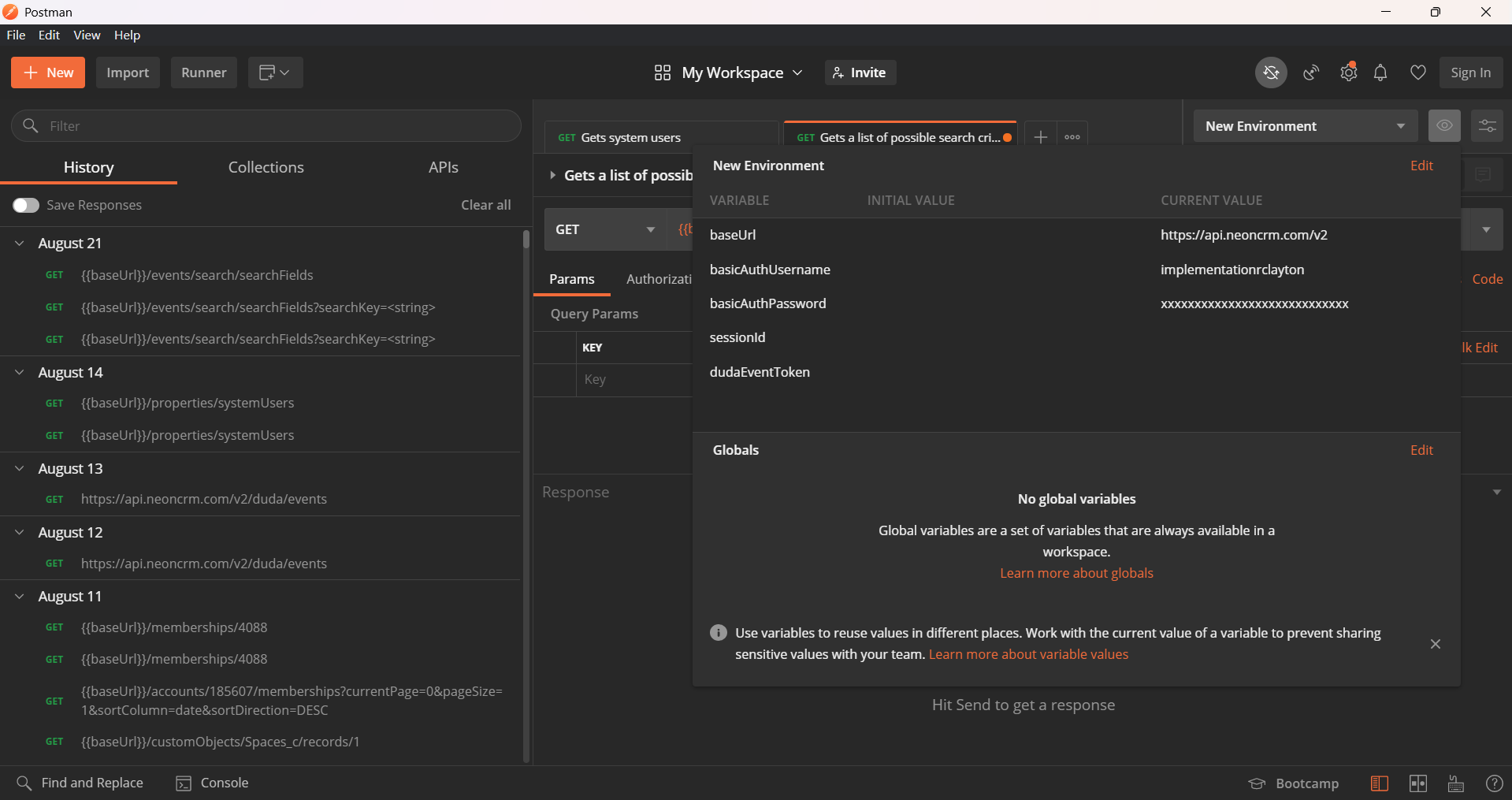Click the Invite button
Screen dimensions: 1512x800
point(860,73)
